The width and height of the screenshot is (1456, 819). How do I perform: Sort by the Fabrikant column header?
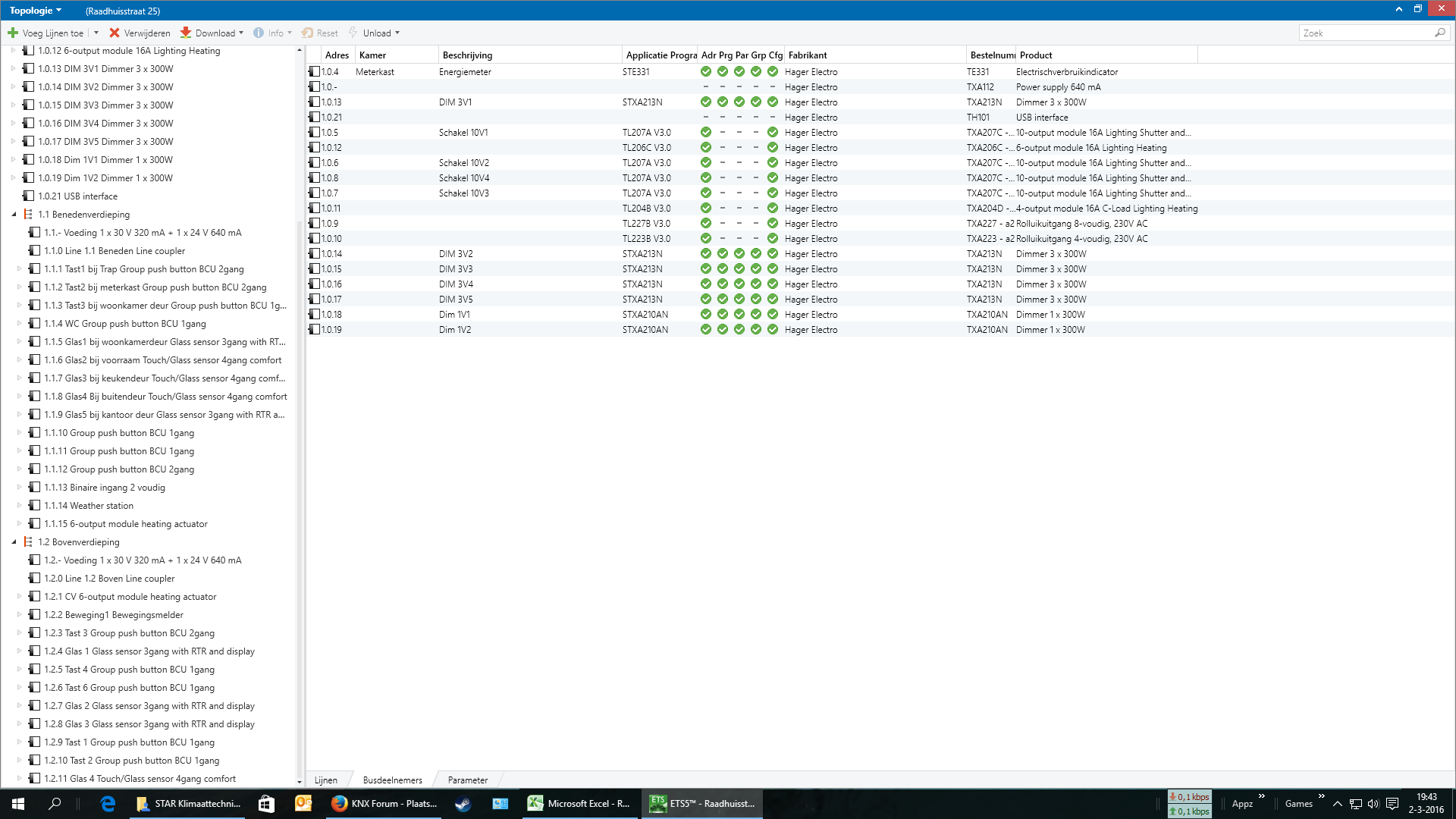pos(808,55)
